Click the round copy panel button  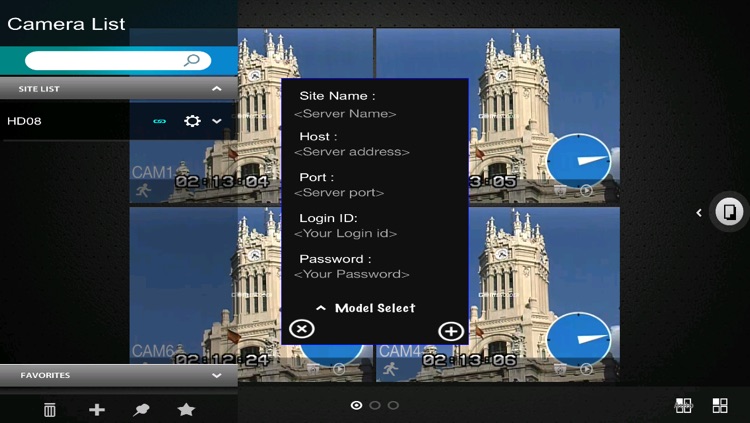coord(729,212)
